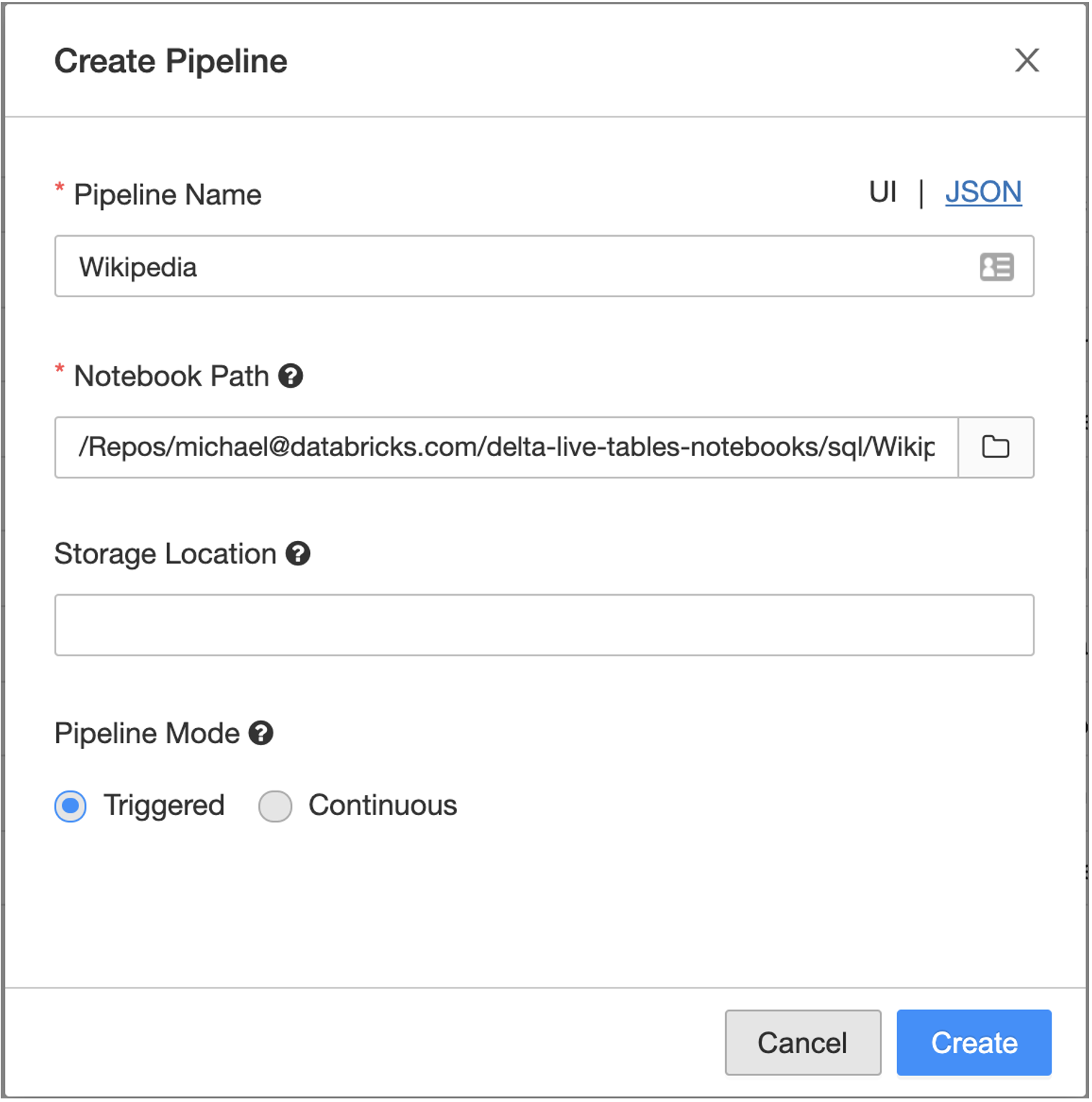Switch to the UI settings view
Image resolution: width=1092 pixels, height=1102 pixels.
tap(882, 192)
